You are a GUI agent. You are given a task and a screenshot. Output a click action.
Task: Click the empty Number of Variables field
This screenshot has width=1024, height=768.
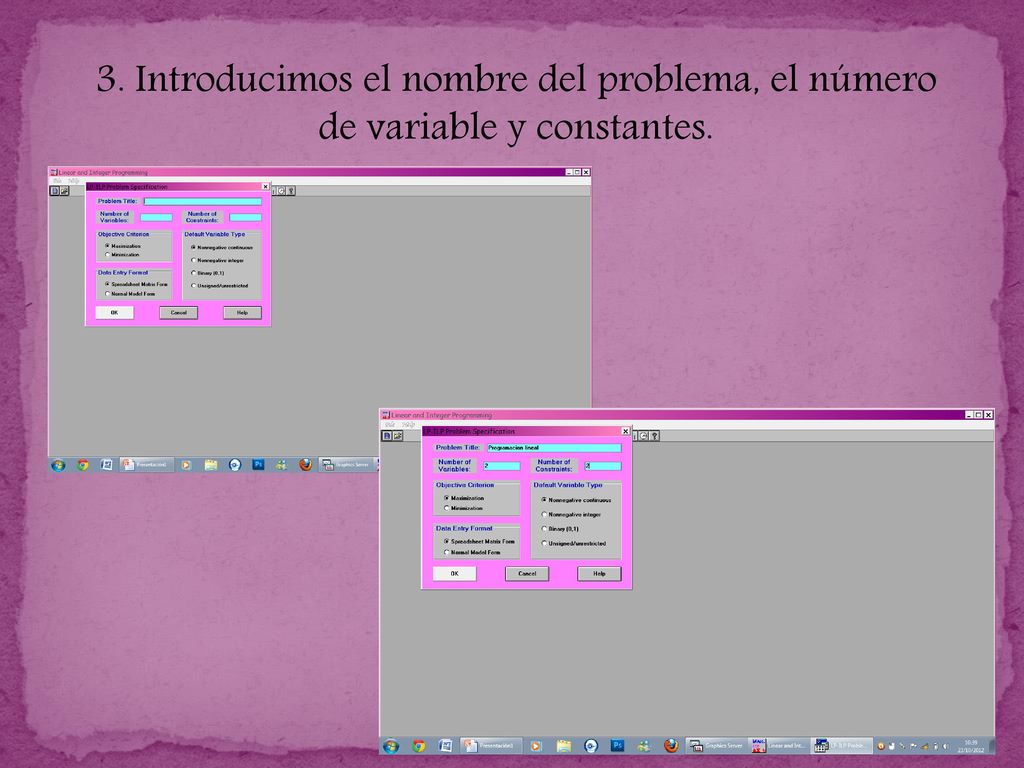(156, 217)
